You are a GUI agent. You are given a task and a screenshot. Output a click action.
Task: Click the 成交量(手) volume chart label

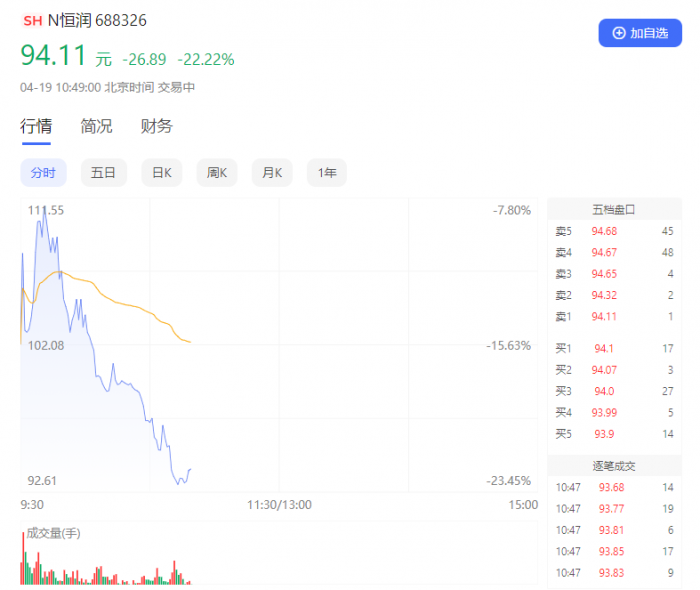(x=53, y=533)
